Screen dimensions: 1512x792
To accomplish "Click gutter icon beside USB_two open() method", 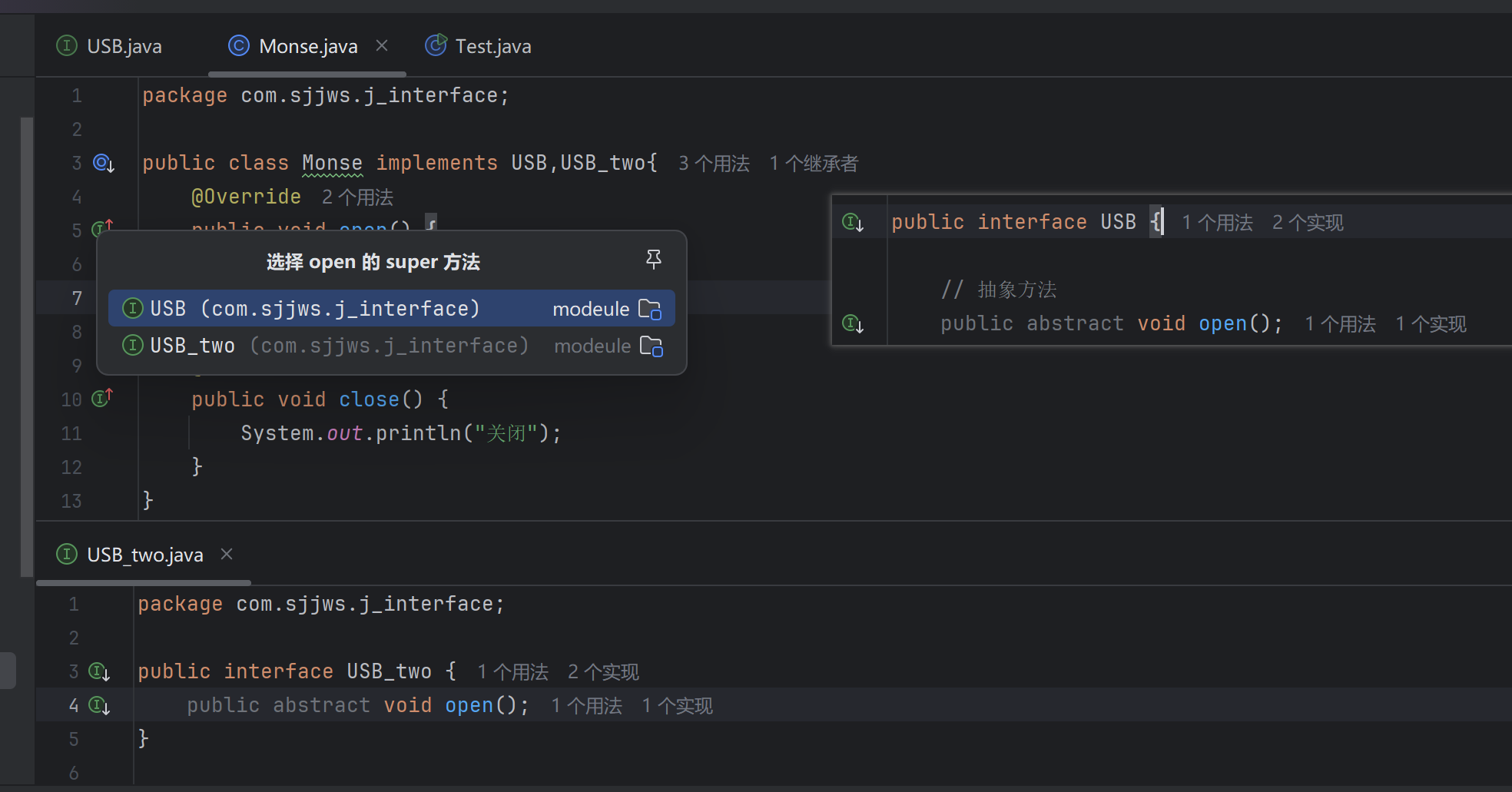I will pyautogui.click(x=99, y=705).
